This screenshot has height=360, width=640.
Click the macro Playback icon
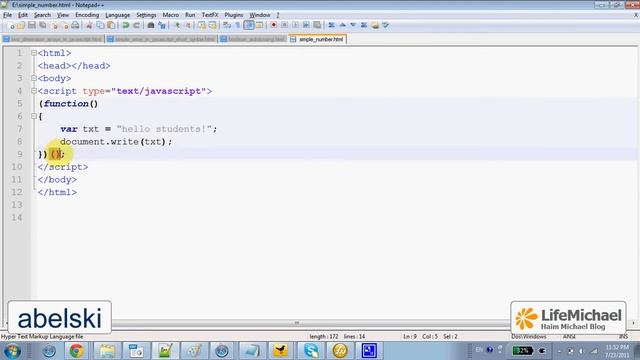[x=295, y=25]
